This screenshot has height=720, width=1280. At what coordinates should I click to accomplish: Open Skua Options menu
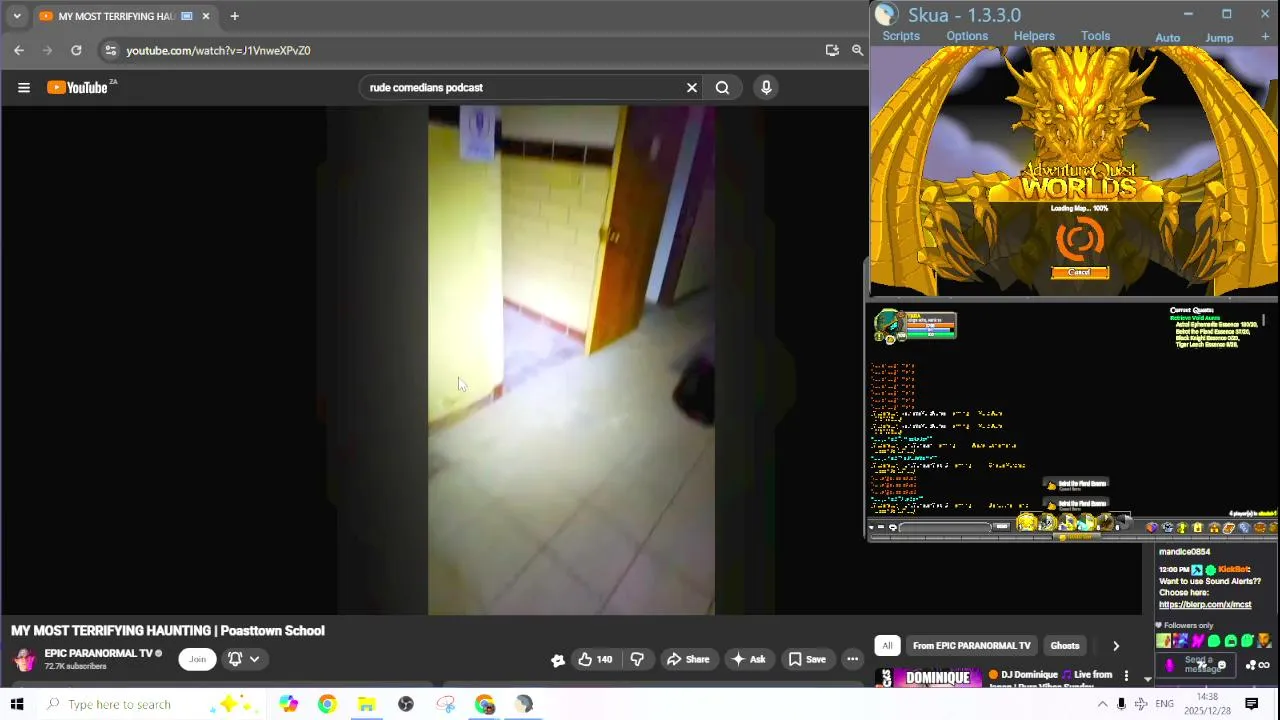click(x=967, y=36)
